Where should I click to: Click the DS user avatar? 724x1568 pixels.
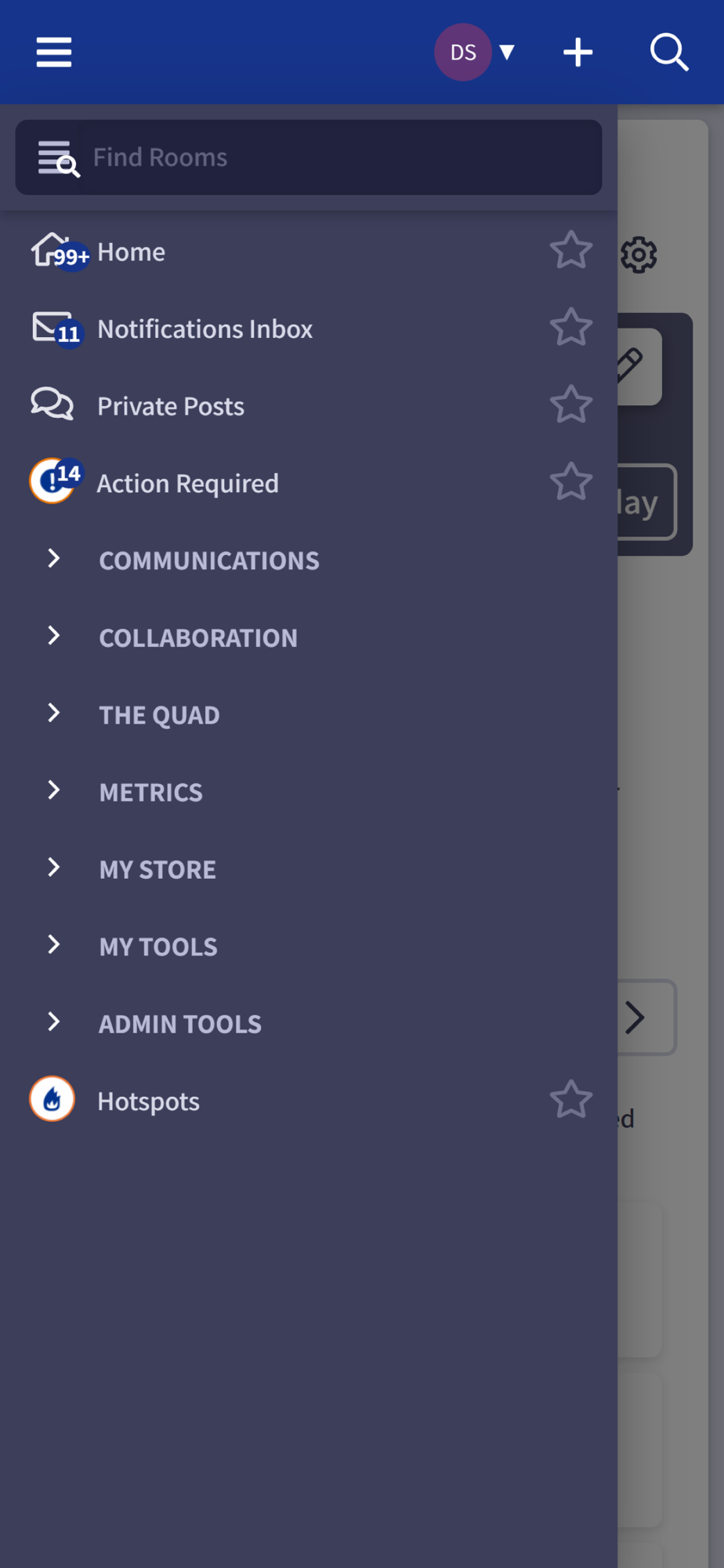[463, 53]
